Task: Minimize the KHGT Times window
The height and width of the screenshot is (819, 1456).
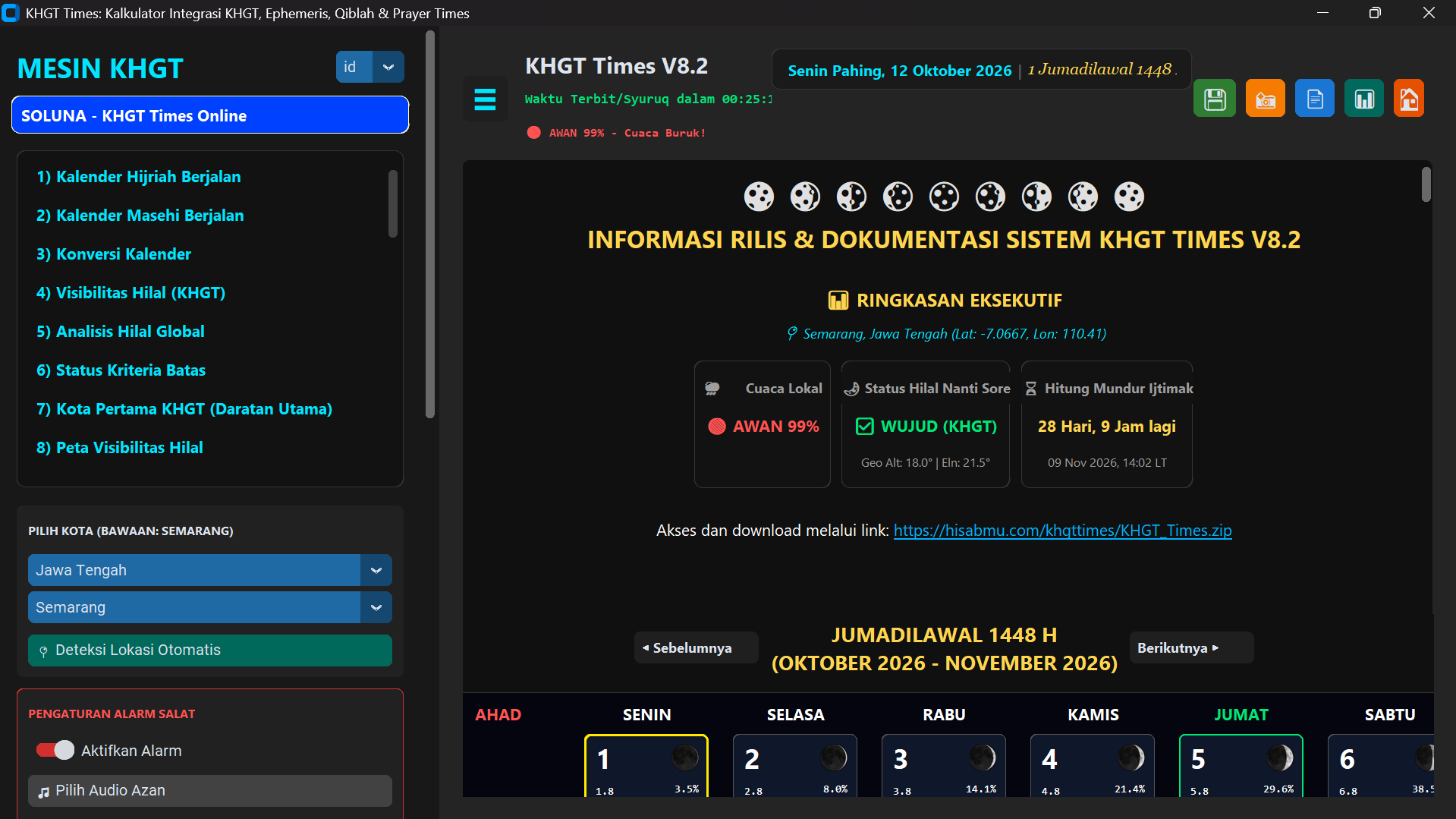Action: [x=1322, y=13]
